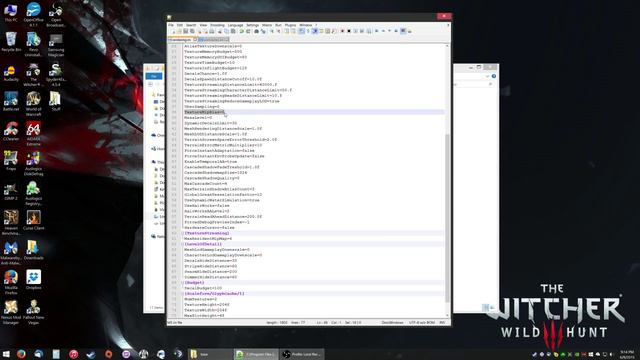Open the File menu in Notepad++
Screen dimensions: 640x360
171,25
